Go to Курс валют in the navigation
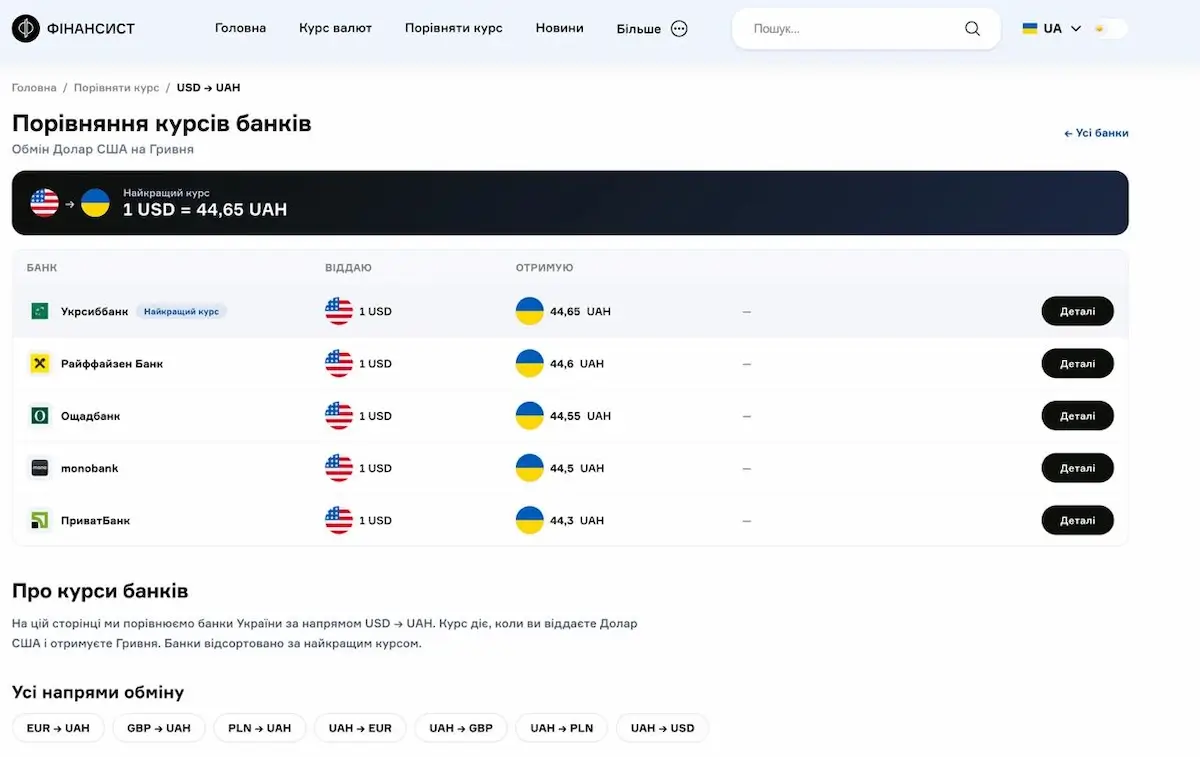The width and height of the screenshot is (1200, 757). [x=336, y=28]
